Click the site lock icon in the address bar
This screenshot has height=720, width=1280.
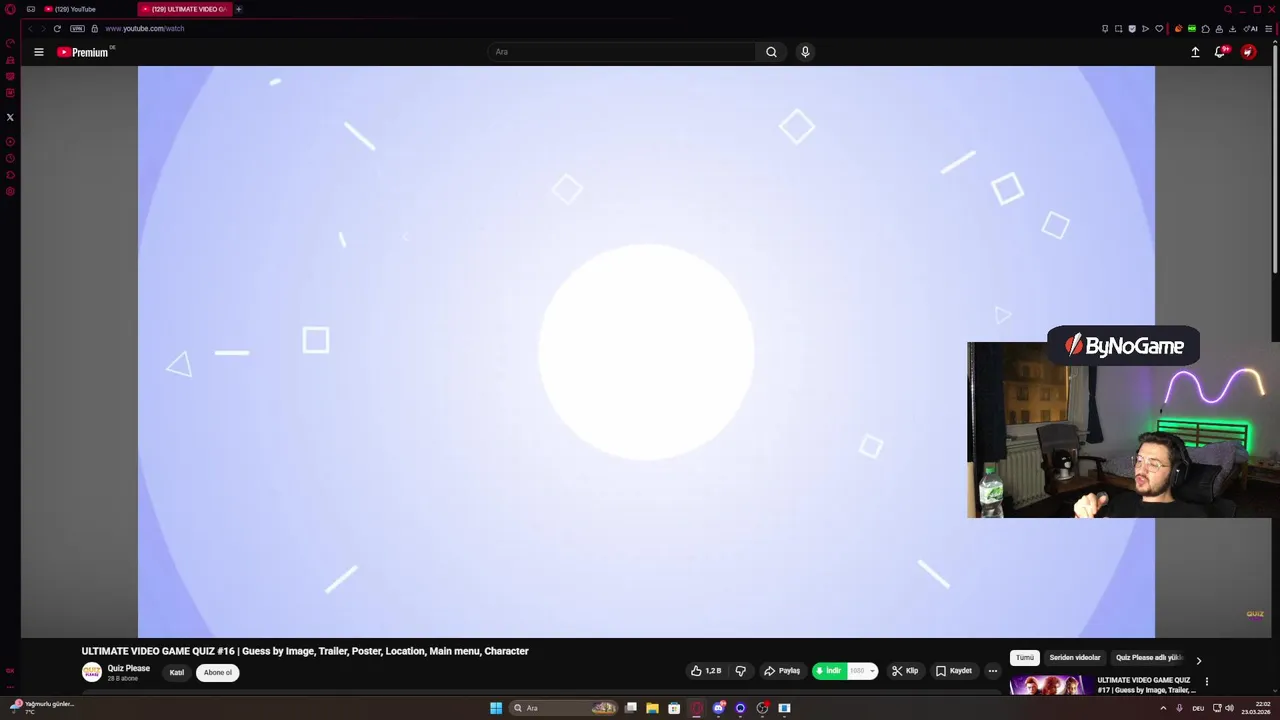pos(95,28)
